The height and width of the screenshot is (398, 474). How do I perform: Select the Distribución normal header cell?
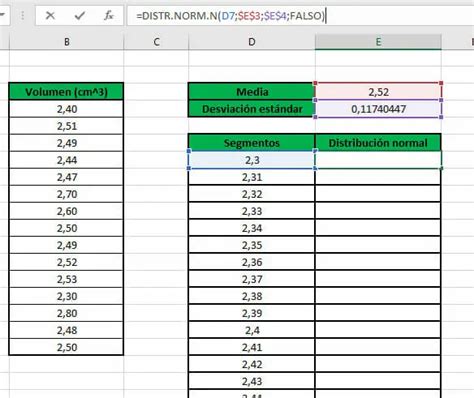(378, 143)
